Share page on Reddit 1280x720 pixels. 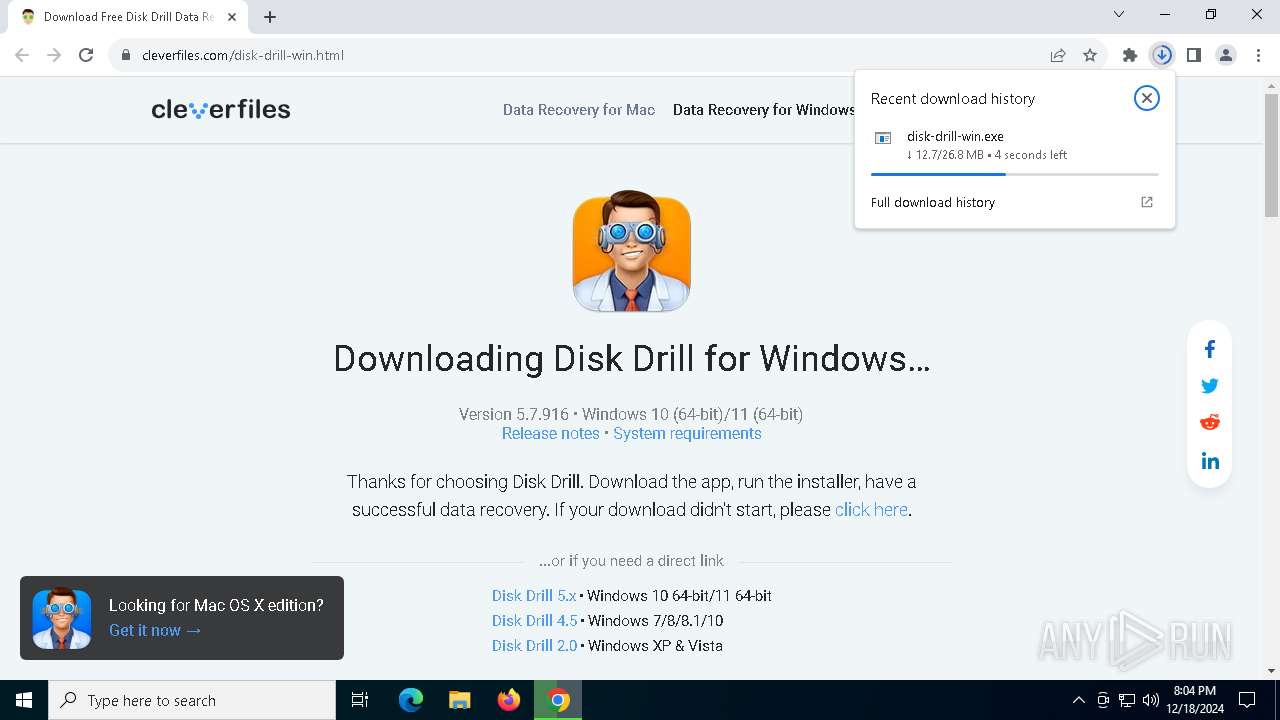pyautogui.click(x=1210, y=422)
